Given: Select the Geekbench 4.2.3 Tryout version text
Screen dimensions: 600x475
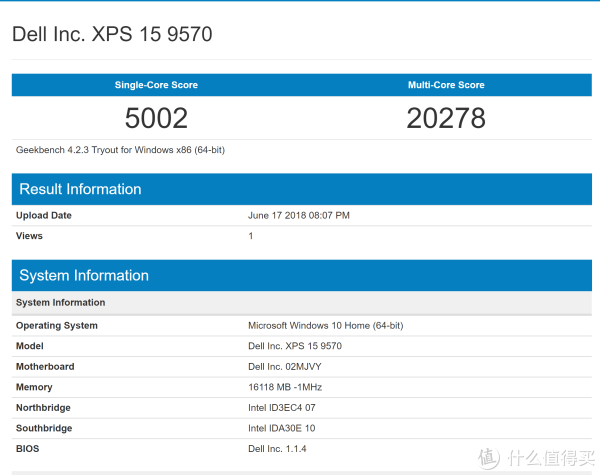Looking at the screenshot, I should pos(120,150).
